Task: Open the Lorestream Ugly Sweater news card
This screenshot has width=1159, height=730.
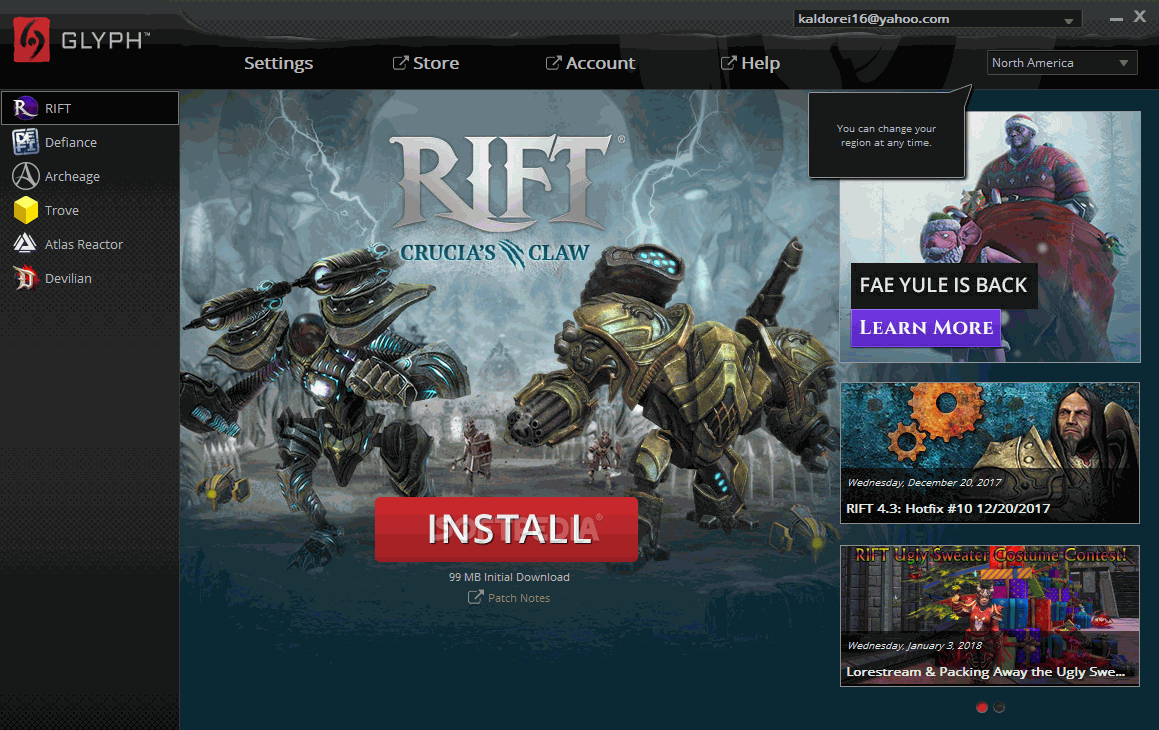Action: (x=990, y=615)
